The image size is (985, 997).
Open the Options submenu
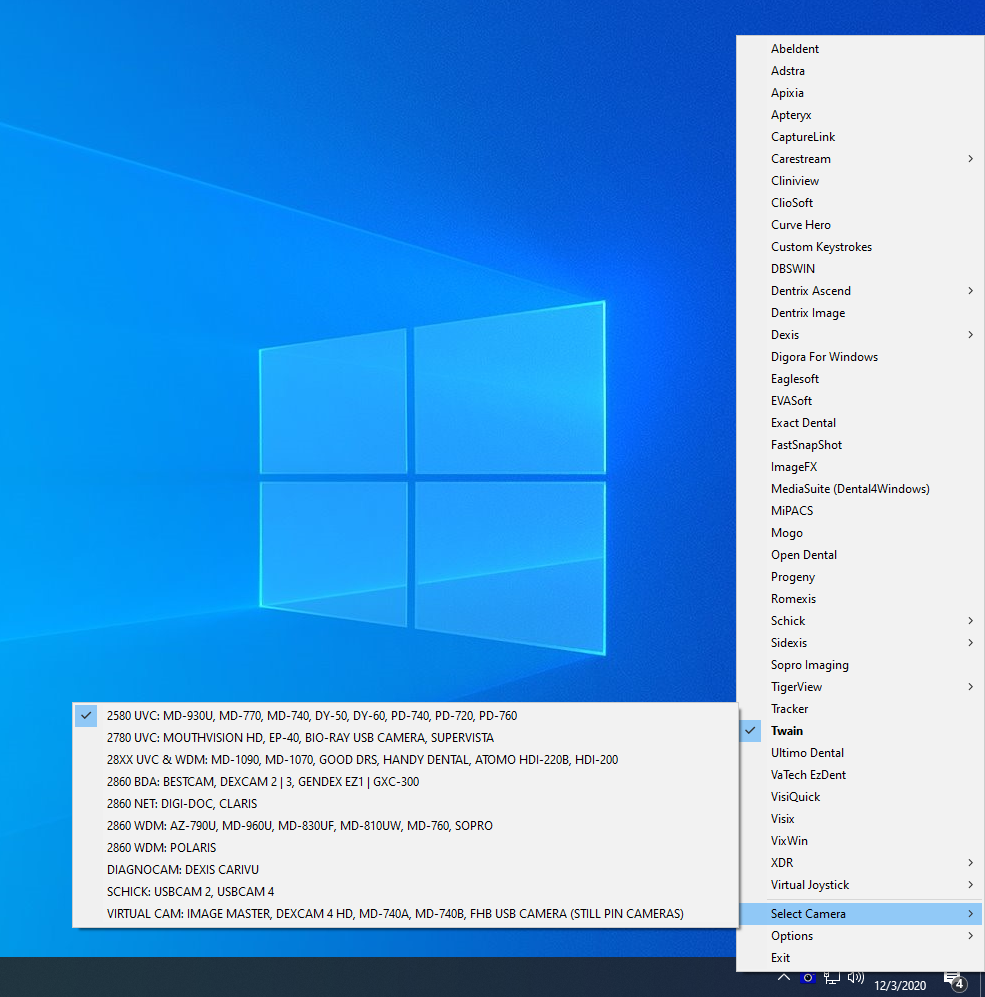pos(860,936)
